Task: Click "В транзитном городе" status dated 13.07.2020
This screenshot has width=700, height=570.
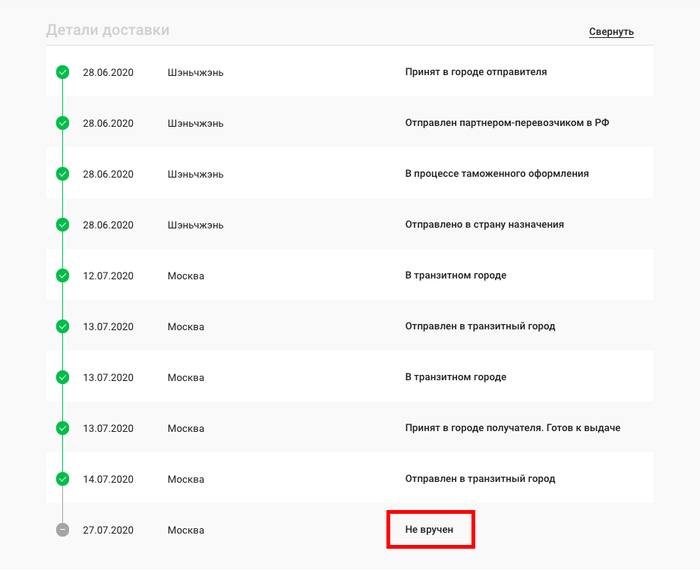Action: [456, 377]
